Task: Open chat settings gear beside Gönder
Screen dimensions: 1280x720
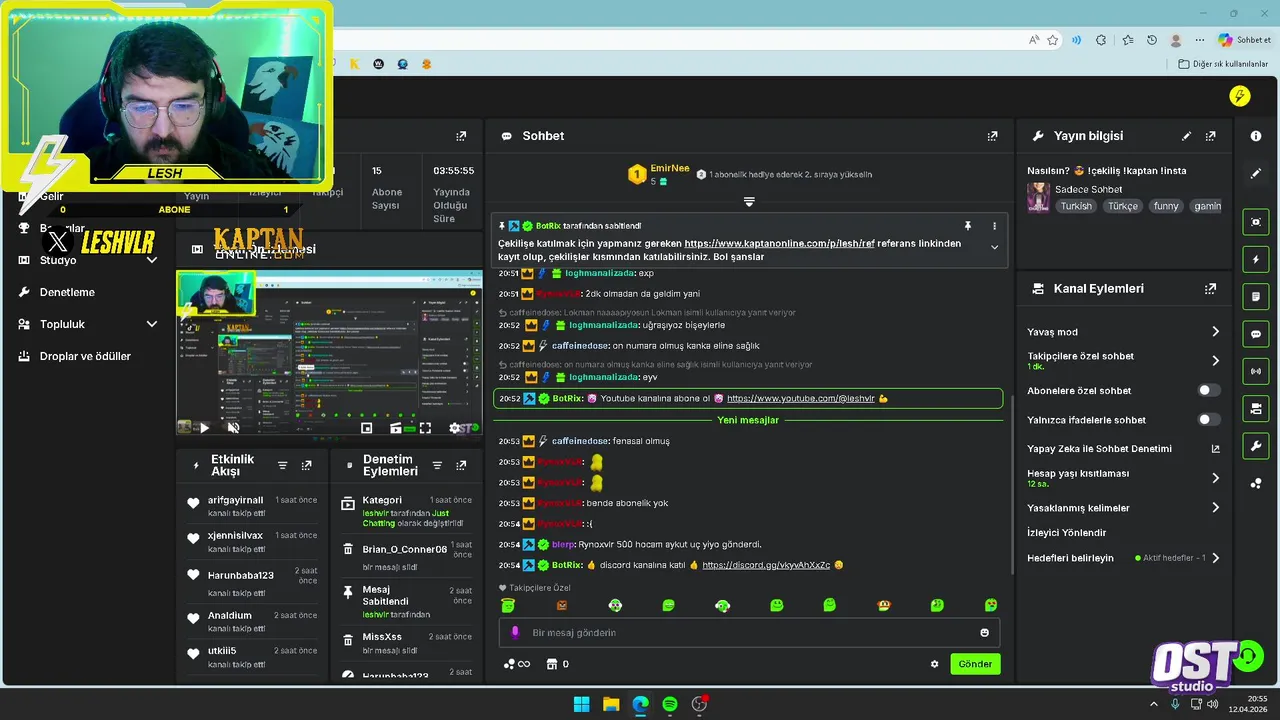Action: click(x=935, y=664)
